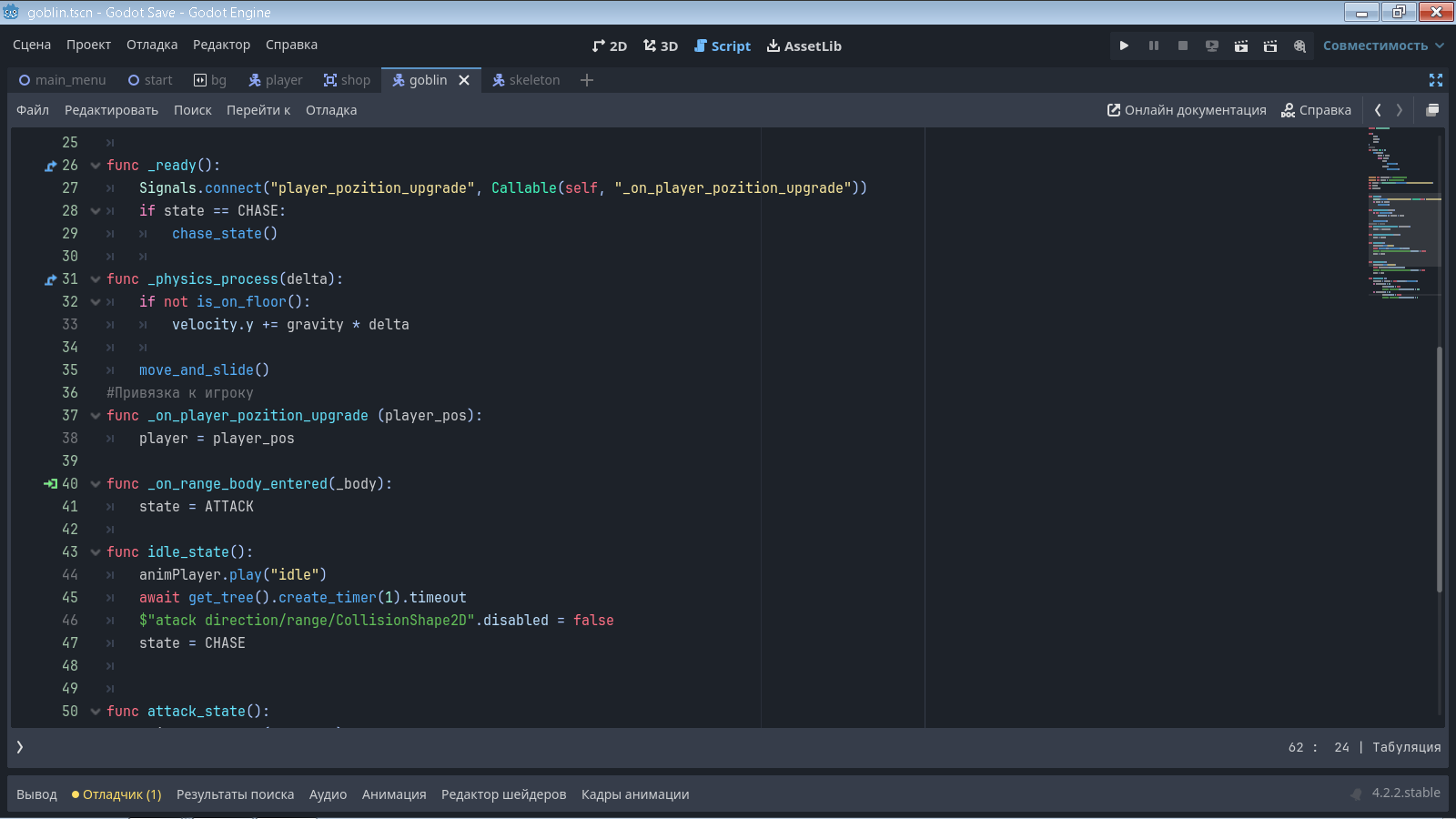Open the Отладка menu in menu bar

152,45
